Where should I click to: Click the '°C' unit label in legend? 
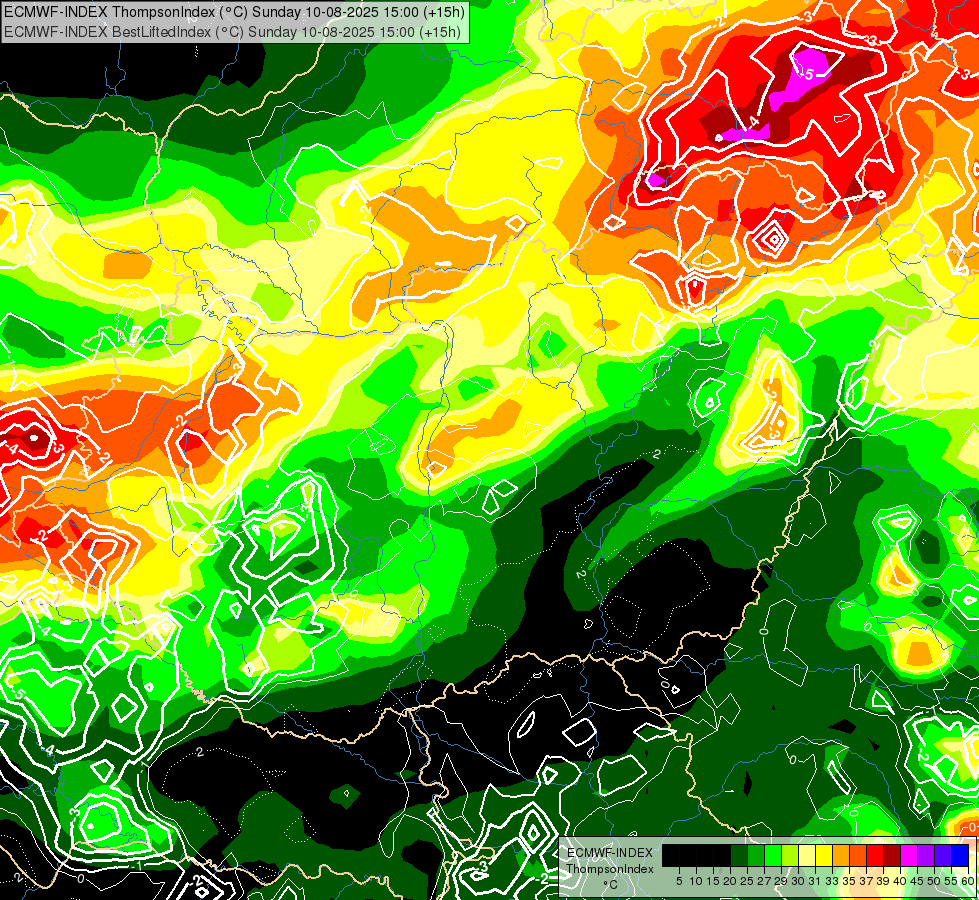(609, 885)
